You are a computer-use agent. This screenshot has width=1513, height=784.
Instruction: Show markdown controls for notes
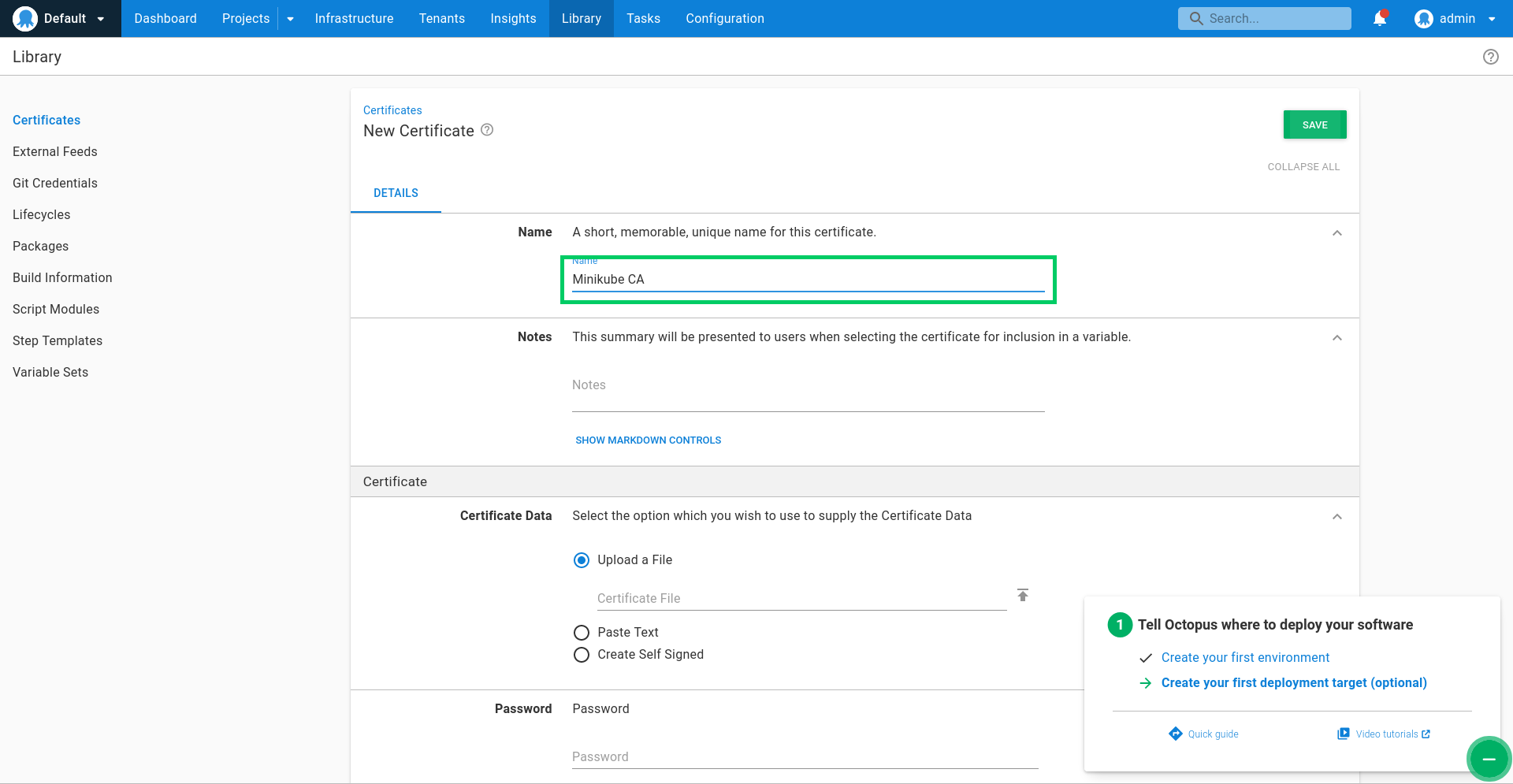click(x=648, y=440)
